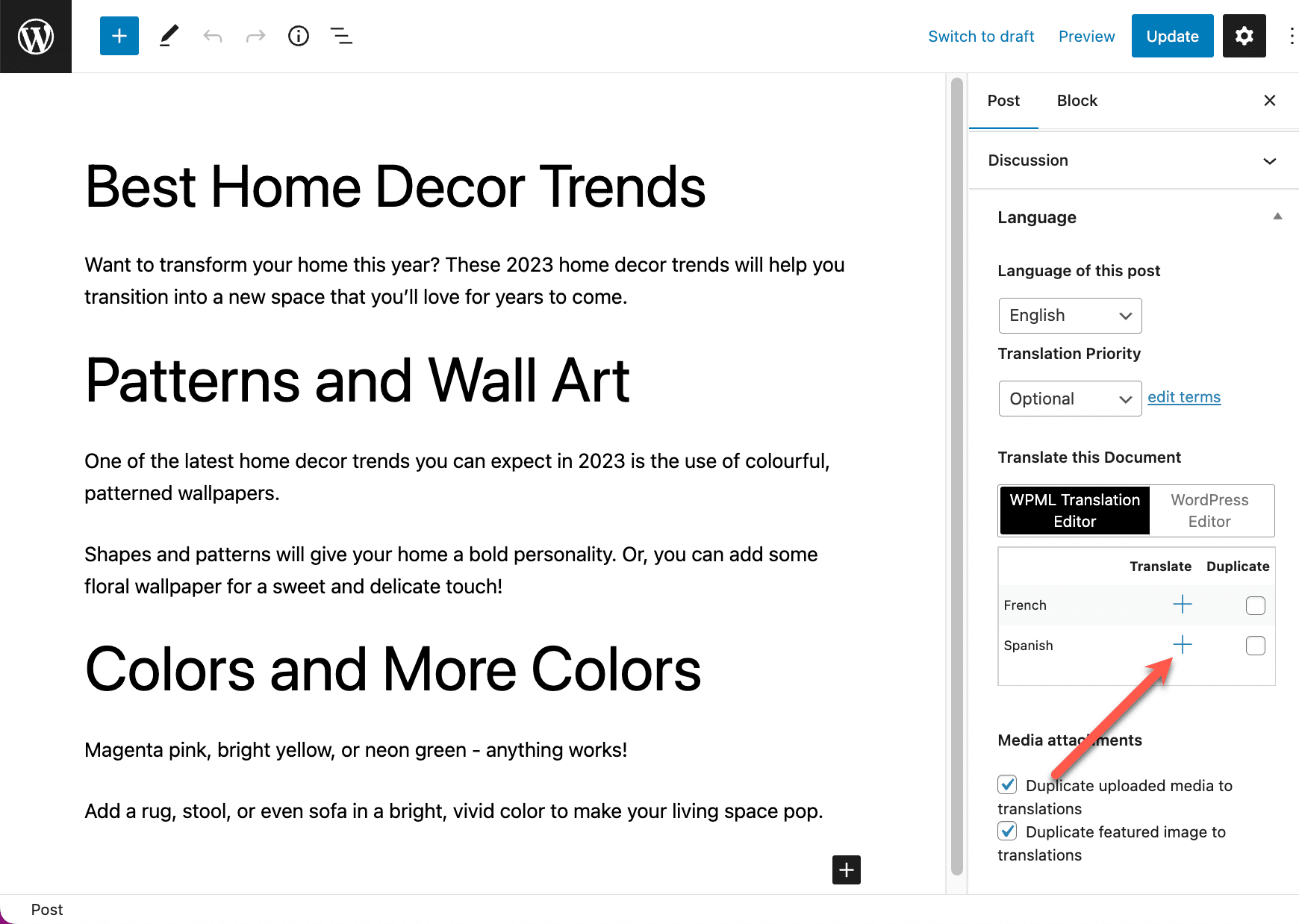
Task: Click the undo arrow icon
Action: click(x=213, y=36)
